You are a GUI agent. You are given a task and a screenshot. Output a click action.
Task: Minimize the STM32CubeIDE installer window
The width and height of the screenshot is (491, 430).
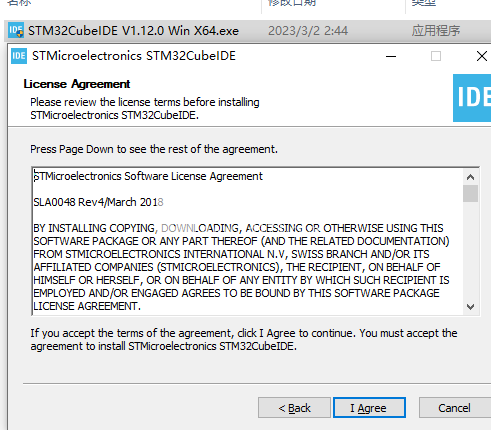coord(391,56)
